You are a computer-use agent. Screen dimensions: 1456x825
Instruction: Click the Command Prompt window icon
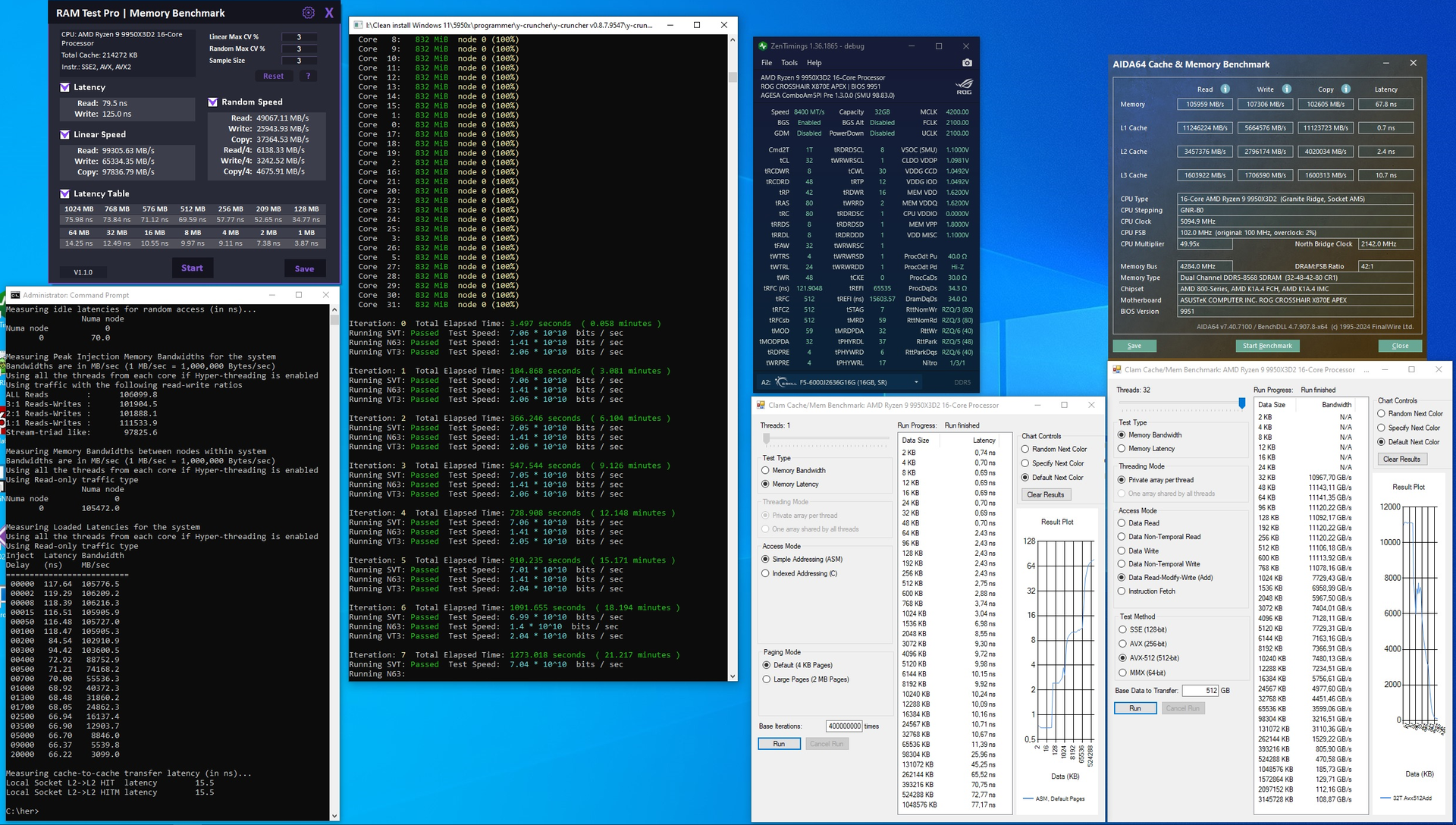coord(15,295)
